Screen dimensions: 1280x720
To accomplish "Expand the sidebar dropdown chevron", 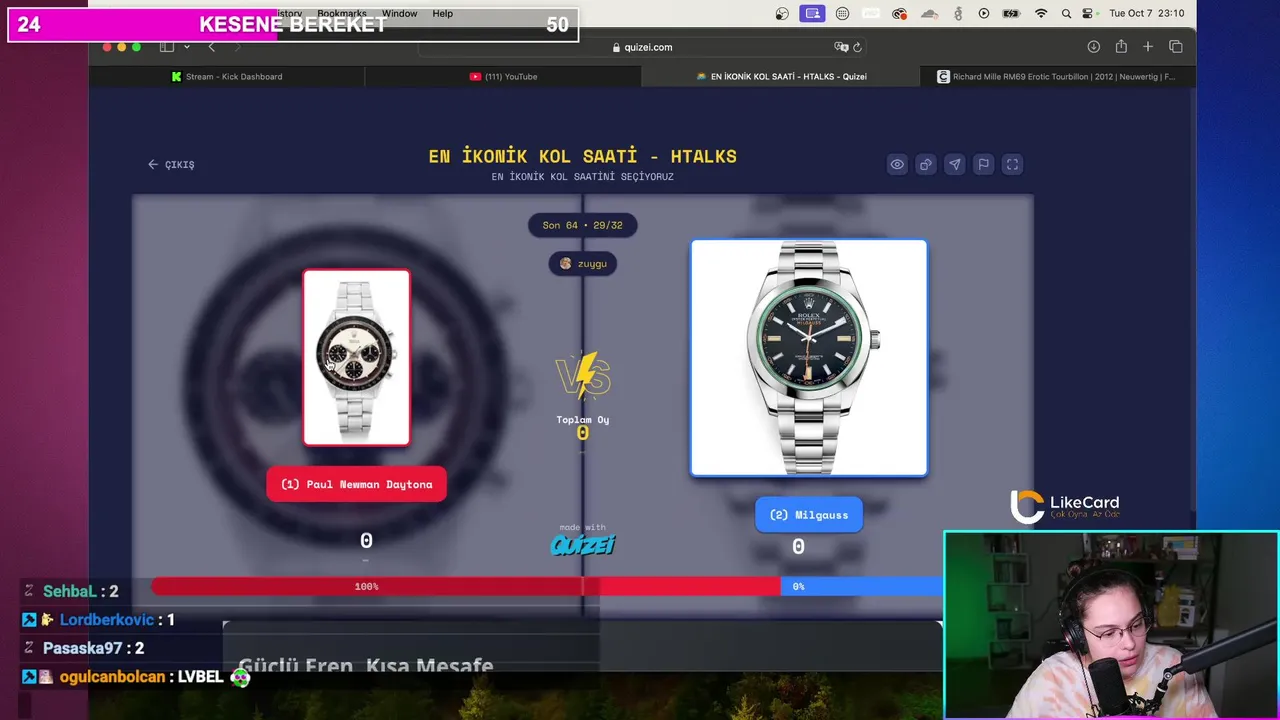I will (x=186, y=47).
